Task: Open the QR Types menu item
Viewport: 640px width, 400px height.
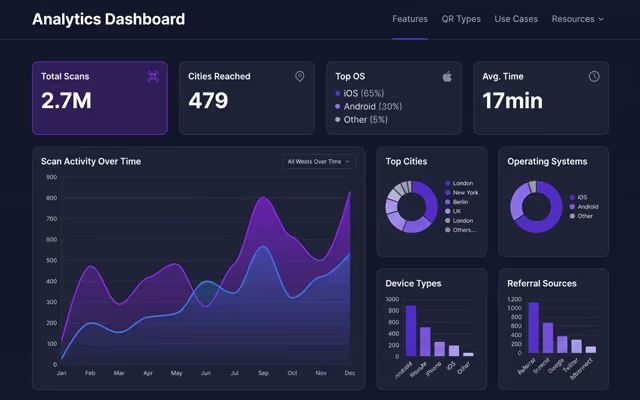Action: point(461,19)
